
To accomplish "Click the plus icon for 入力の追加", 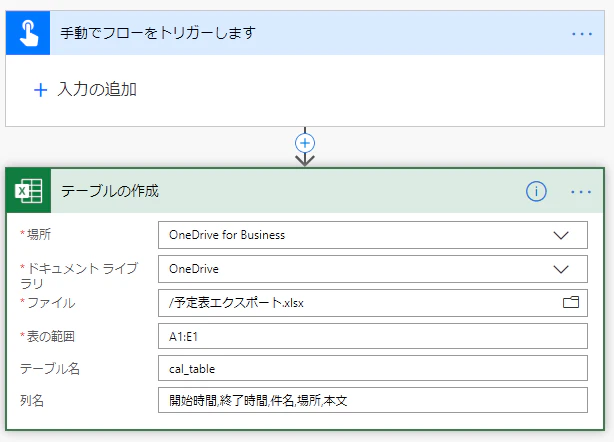I will point(40,90).
